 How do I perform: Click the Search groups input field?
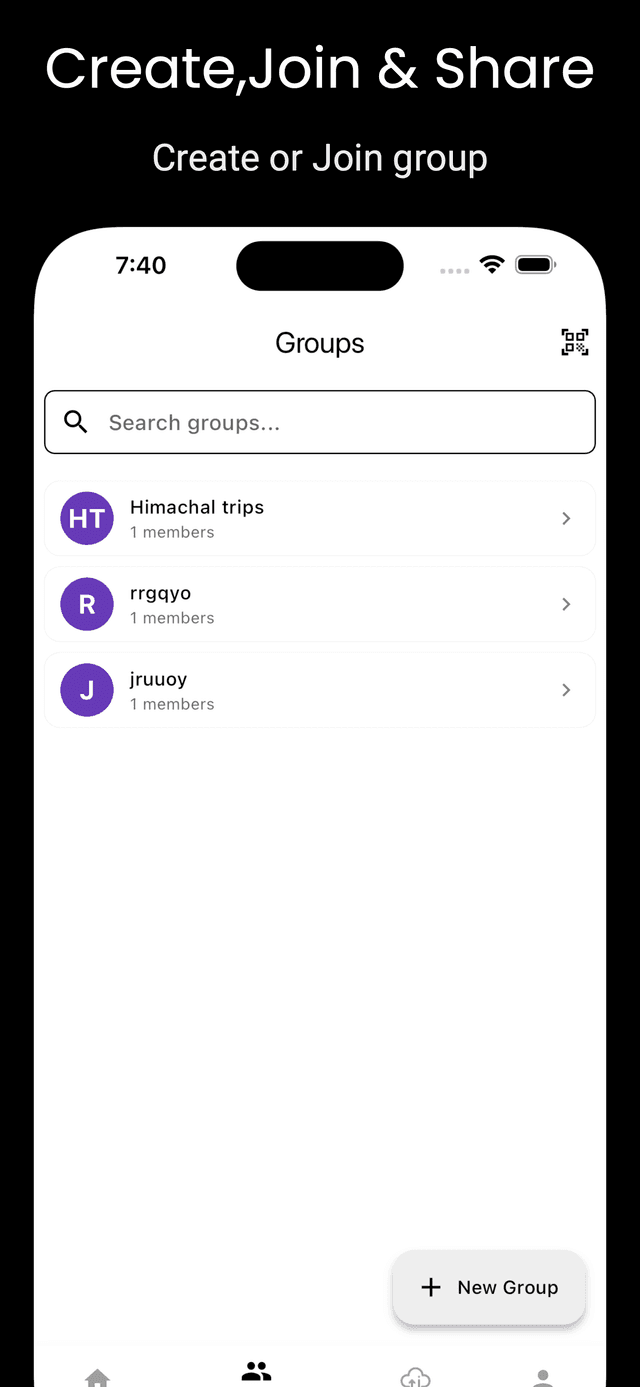tap(320, 422)
